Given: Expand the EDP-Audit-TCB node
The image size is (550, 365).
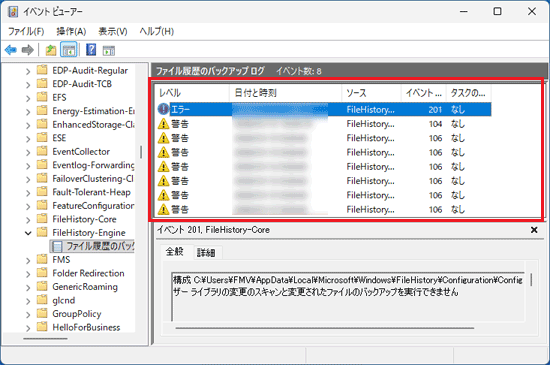Looking at the screenshot, I should click(28, 85).
